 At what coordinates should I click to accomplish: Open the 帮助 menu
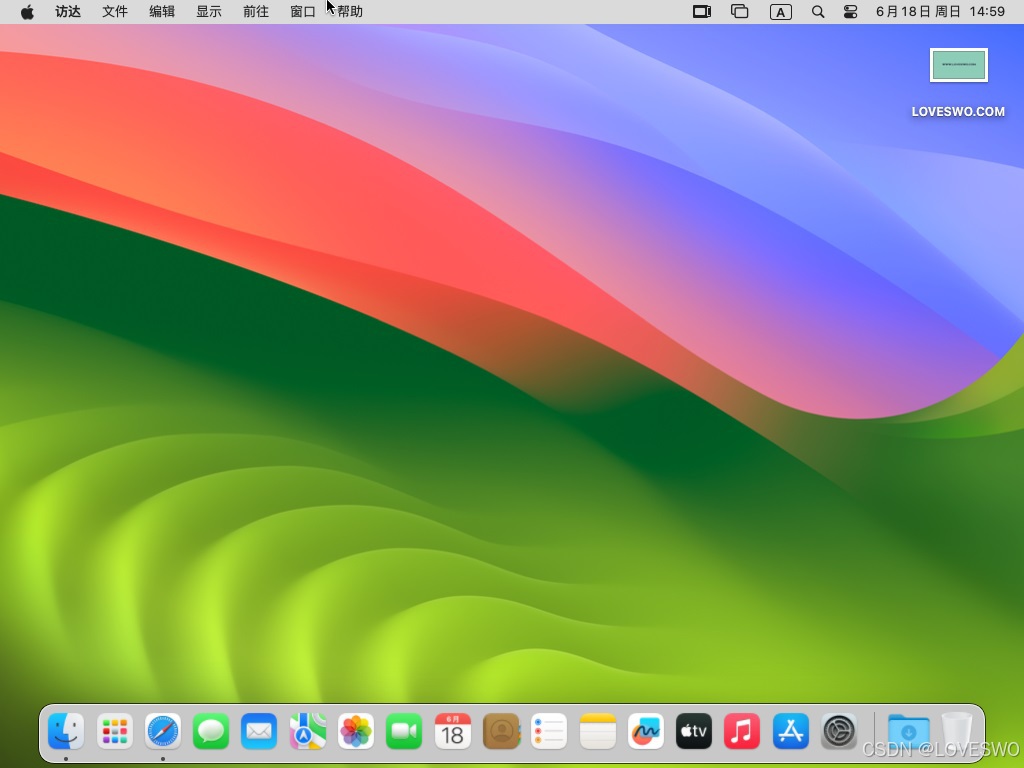click(x=349, y=12)
